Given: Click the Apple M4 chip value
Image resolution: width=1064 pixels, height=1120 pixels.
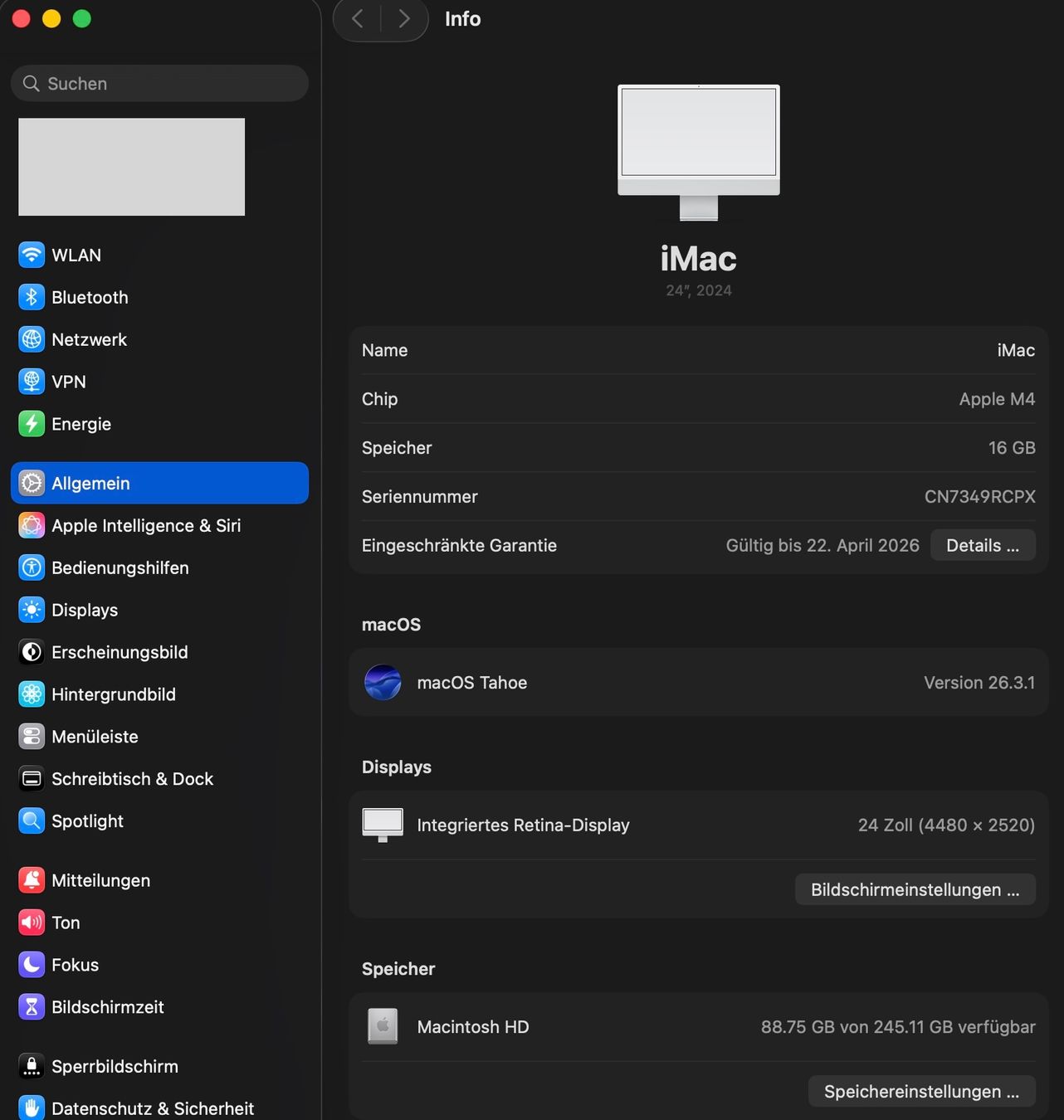Looking at the screenshot, I should [x=997, y=399].
